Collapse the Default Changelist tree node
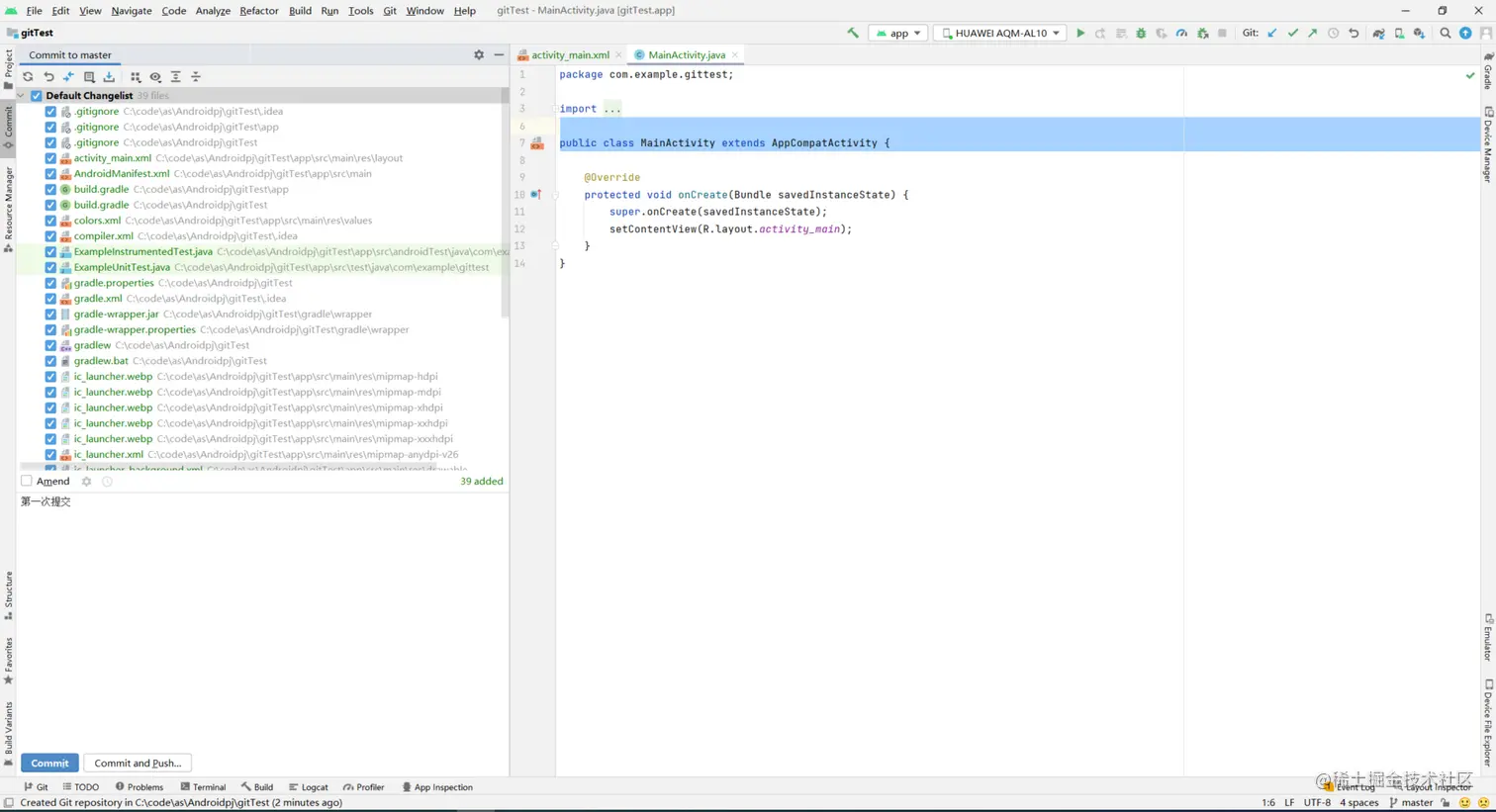 22,96
